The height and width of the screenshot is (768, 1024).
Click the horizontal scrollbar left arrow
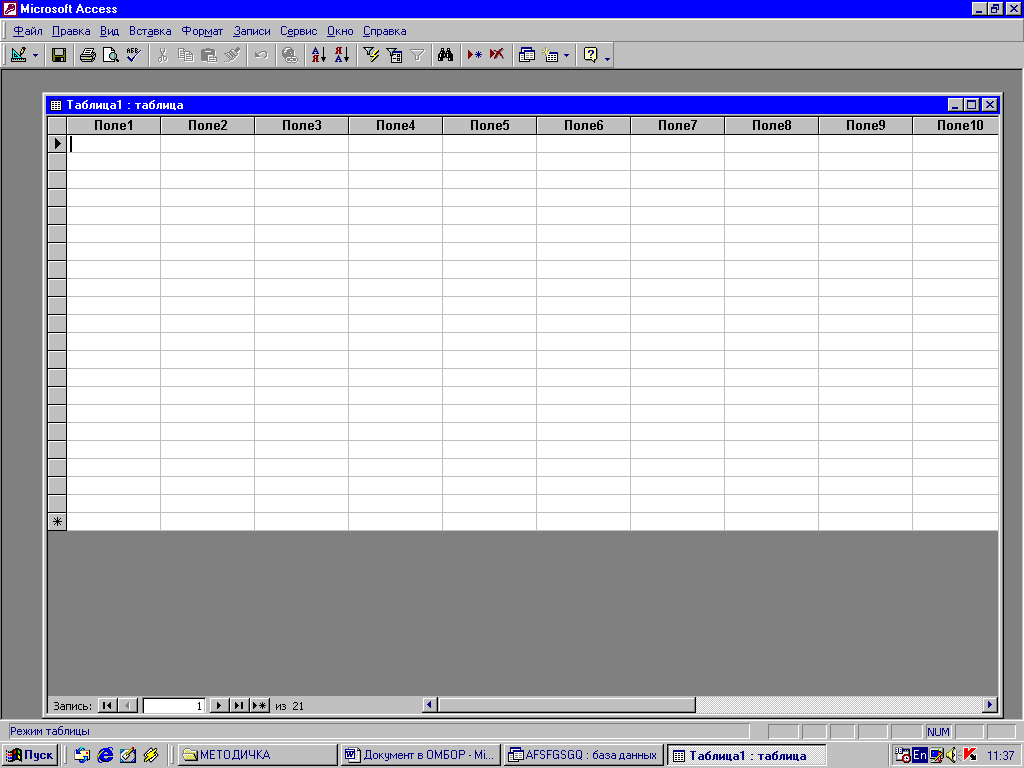point(429,705)
